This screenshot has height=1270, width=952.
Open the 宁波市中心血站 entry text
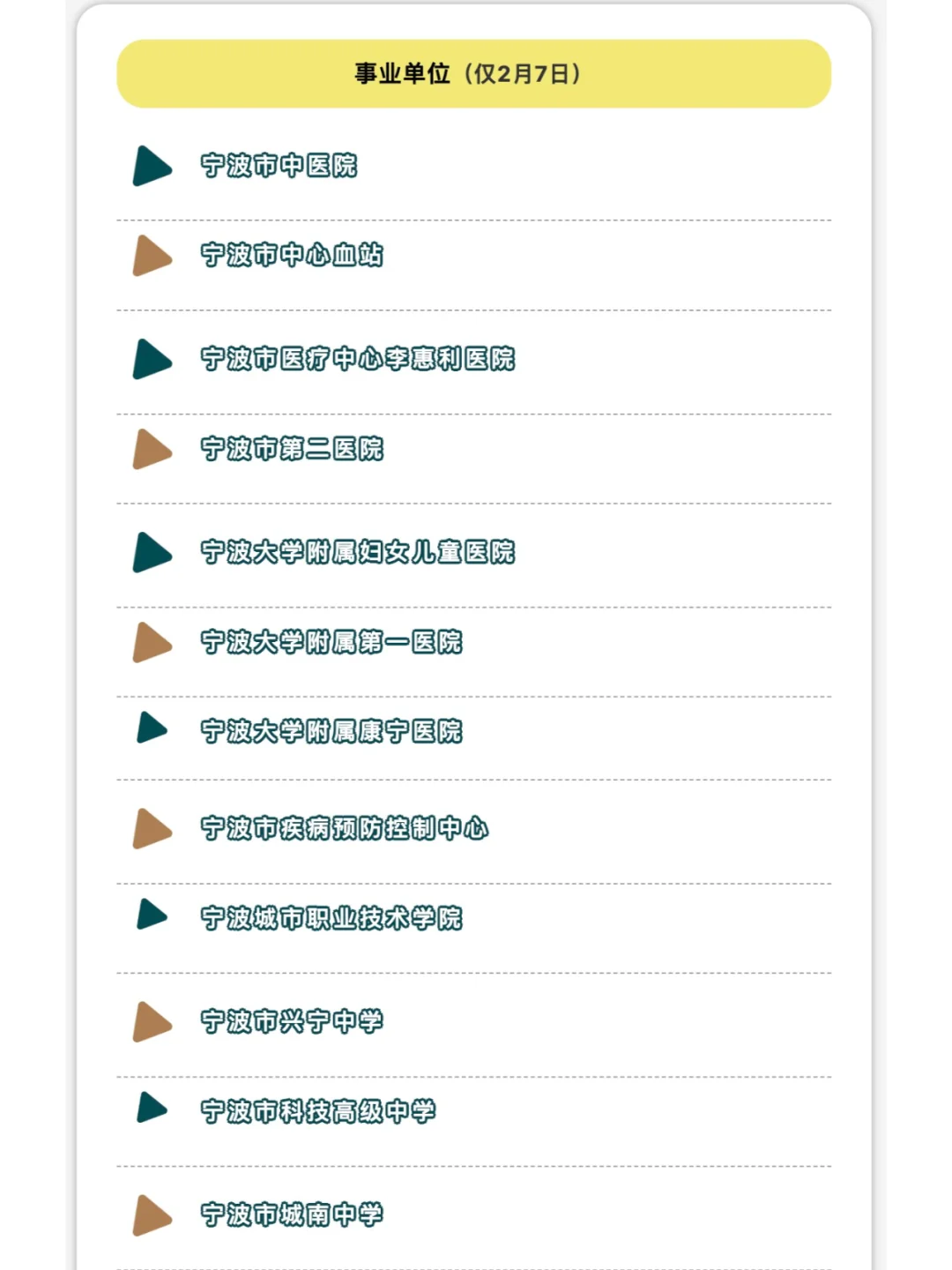click(x=292, y=256)
